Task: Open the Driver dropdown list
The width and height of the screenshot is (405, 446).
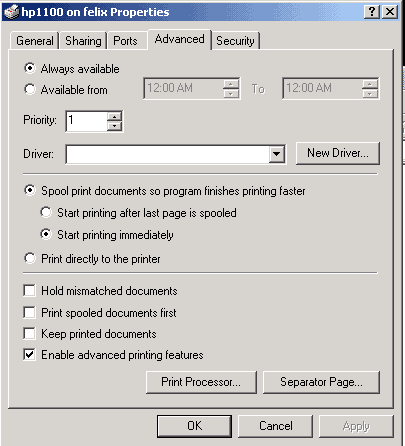Action: click(277, 154)
